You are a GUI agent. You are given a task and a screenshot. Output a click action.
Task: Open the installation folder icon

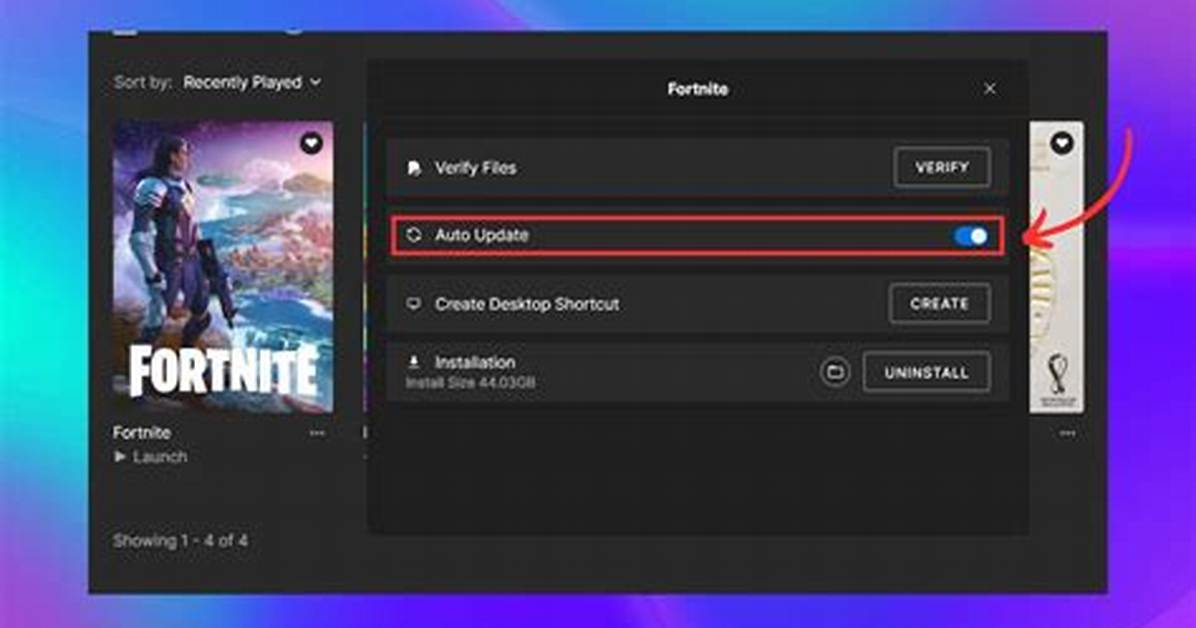(x=835, y=372)
